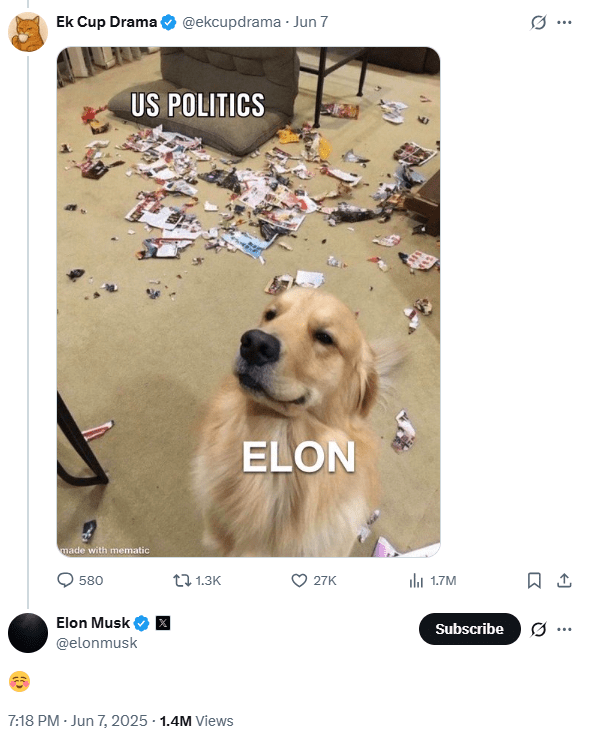Click Grok icon beside Subscribe button
This screenshot has width=589, height=741.
(538, 629)
